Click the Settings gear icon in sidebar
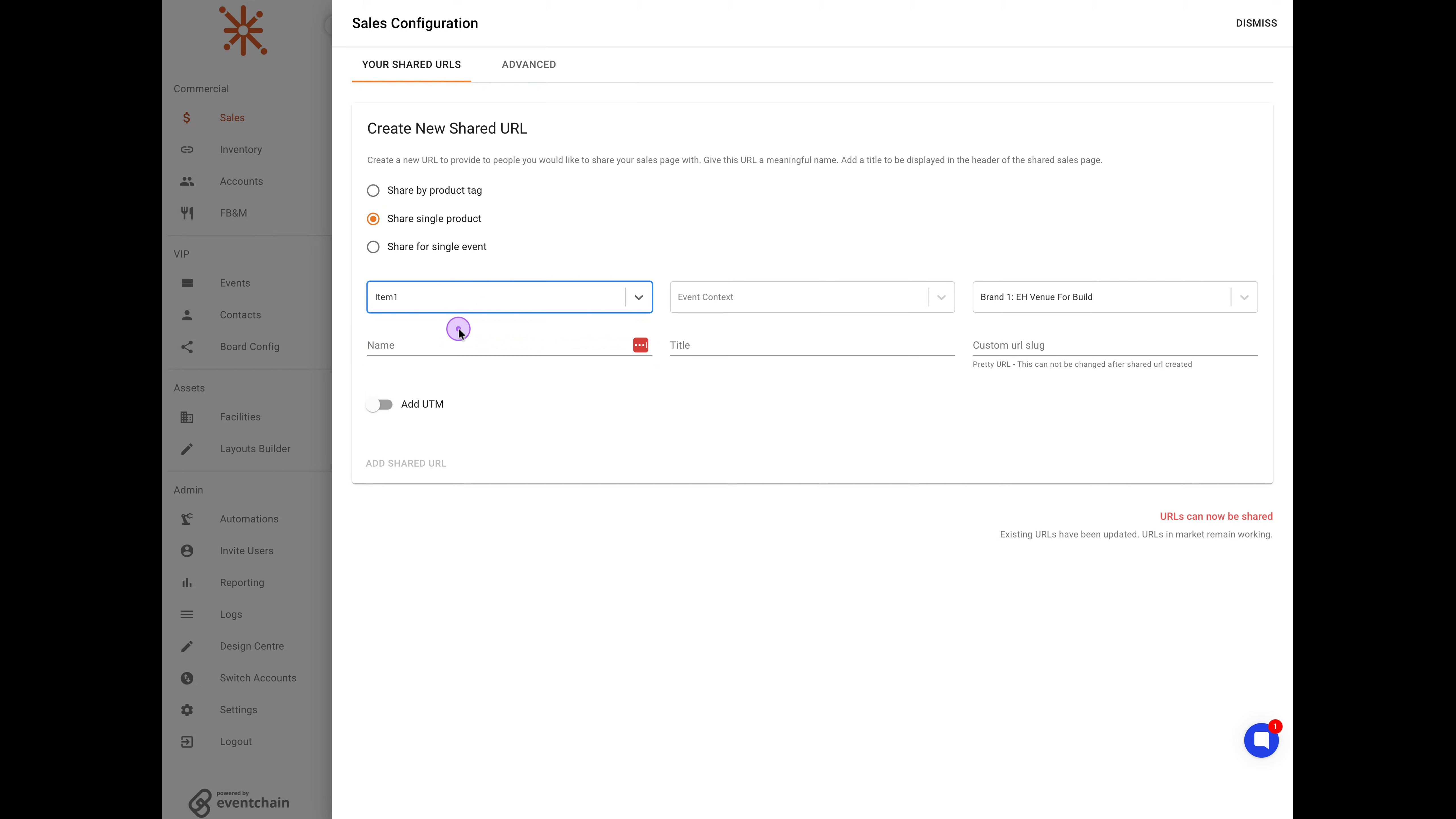Viewport: 1456px width, 819px height. pos(187,709)
